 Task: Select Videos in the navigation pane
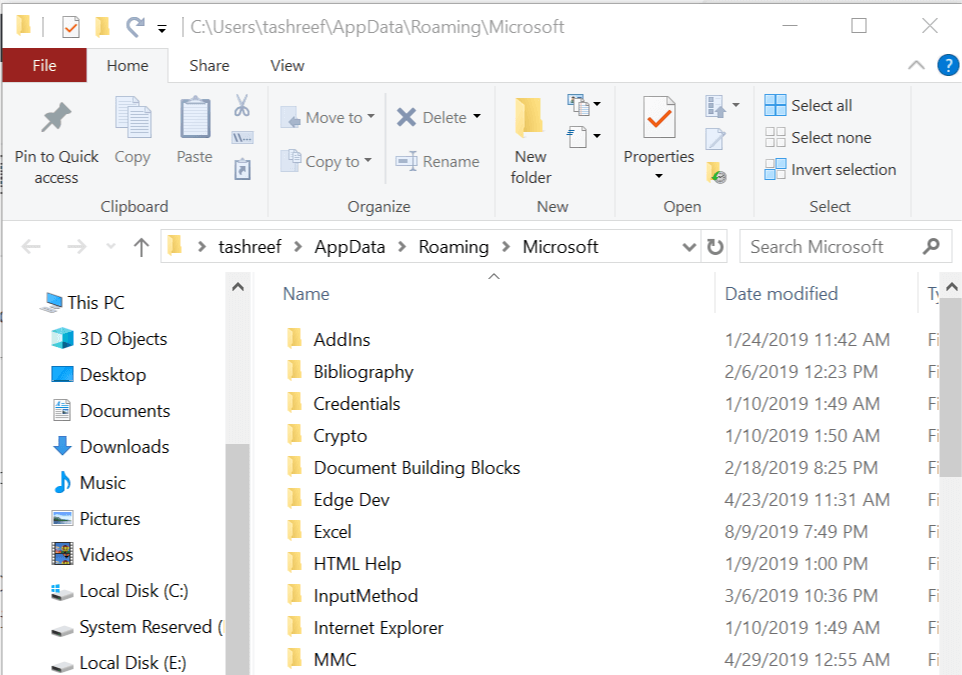(x=93, y=555)
